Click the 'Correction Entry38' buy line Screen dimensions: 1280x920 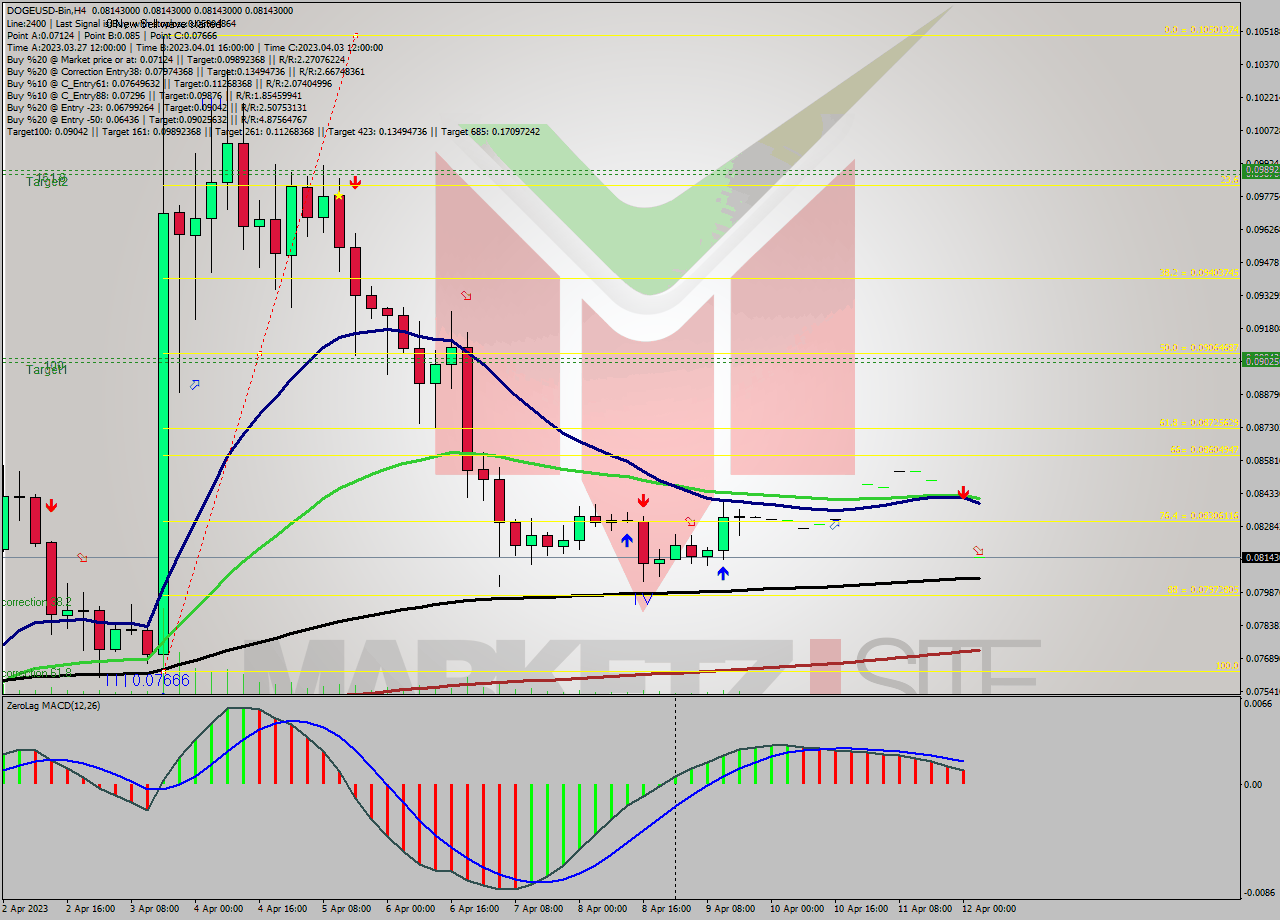[186, 71]
